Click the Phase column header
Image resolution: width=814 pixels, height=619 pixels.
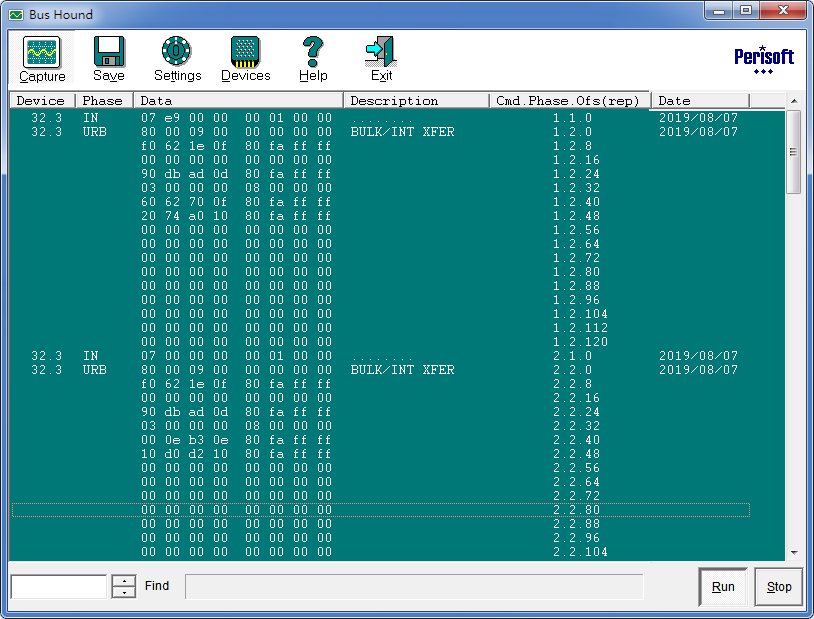103,101
